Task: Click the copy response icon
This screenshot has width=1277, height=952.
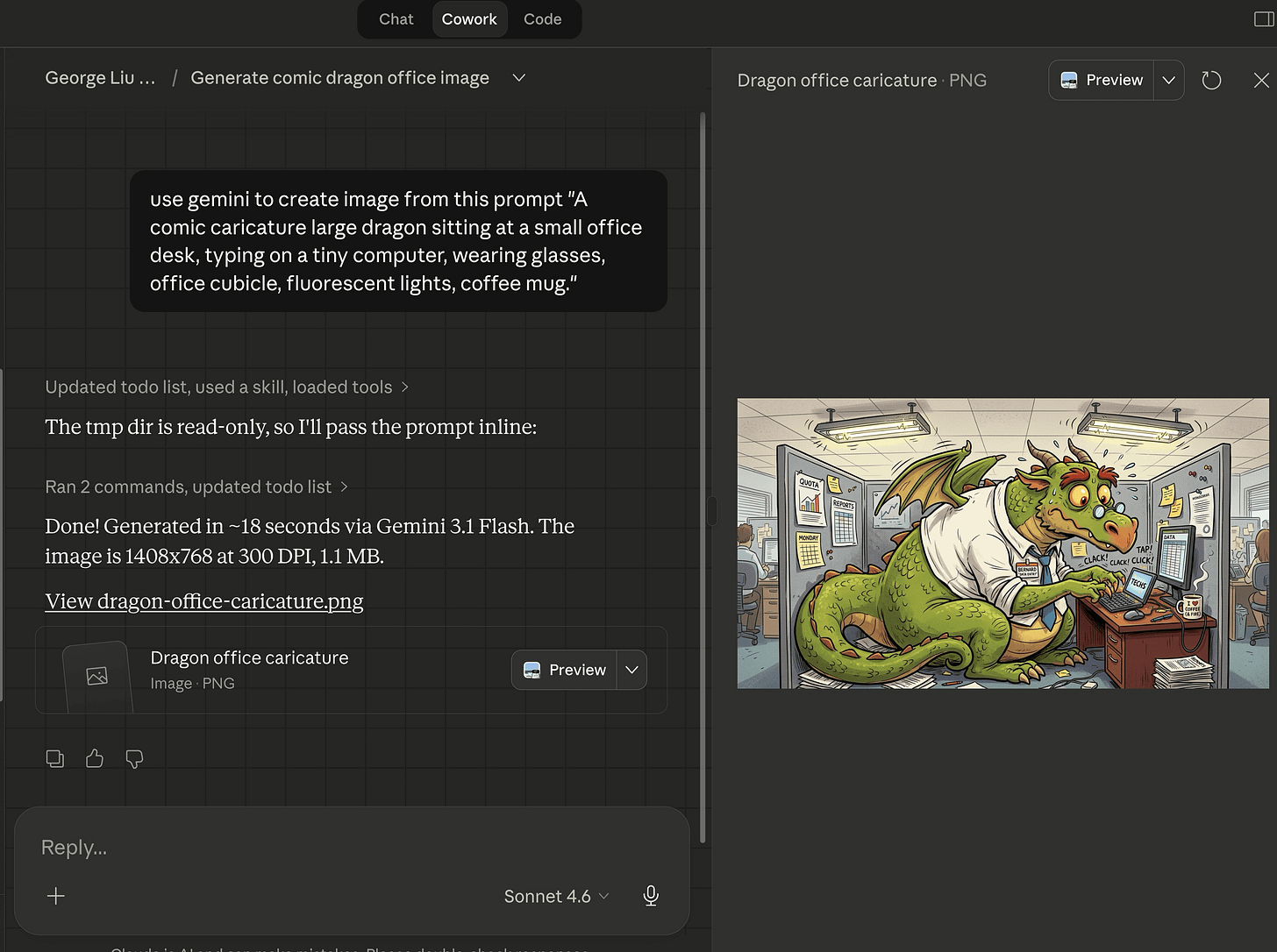Action: [x=54, y=758]
